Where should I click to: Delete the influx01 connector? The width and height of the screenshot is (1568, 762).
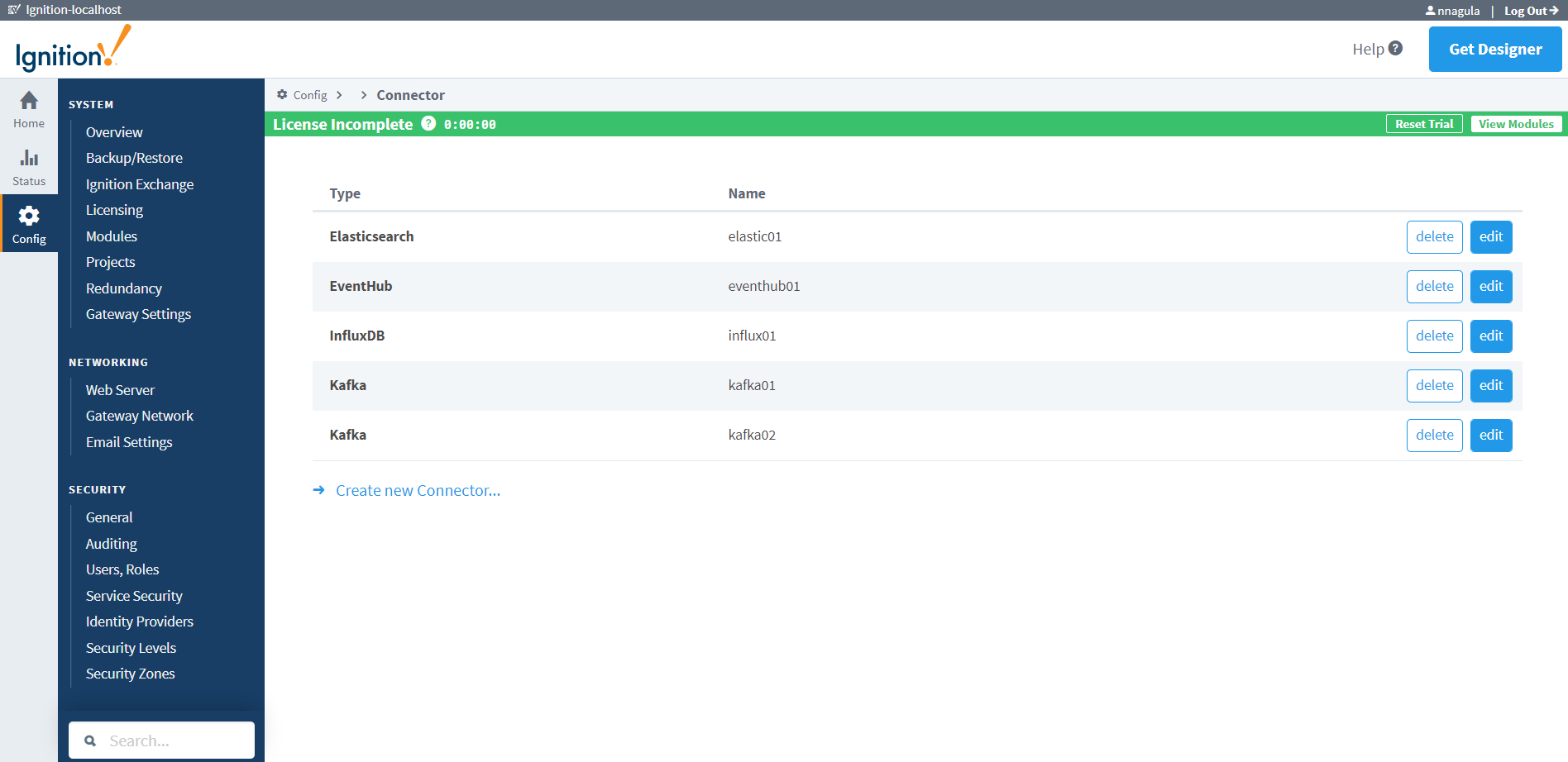click(x=1434, y=336)
